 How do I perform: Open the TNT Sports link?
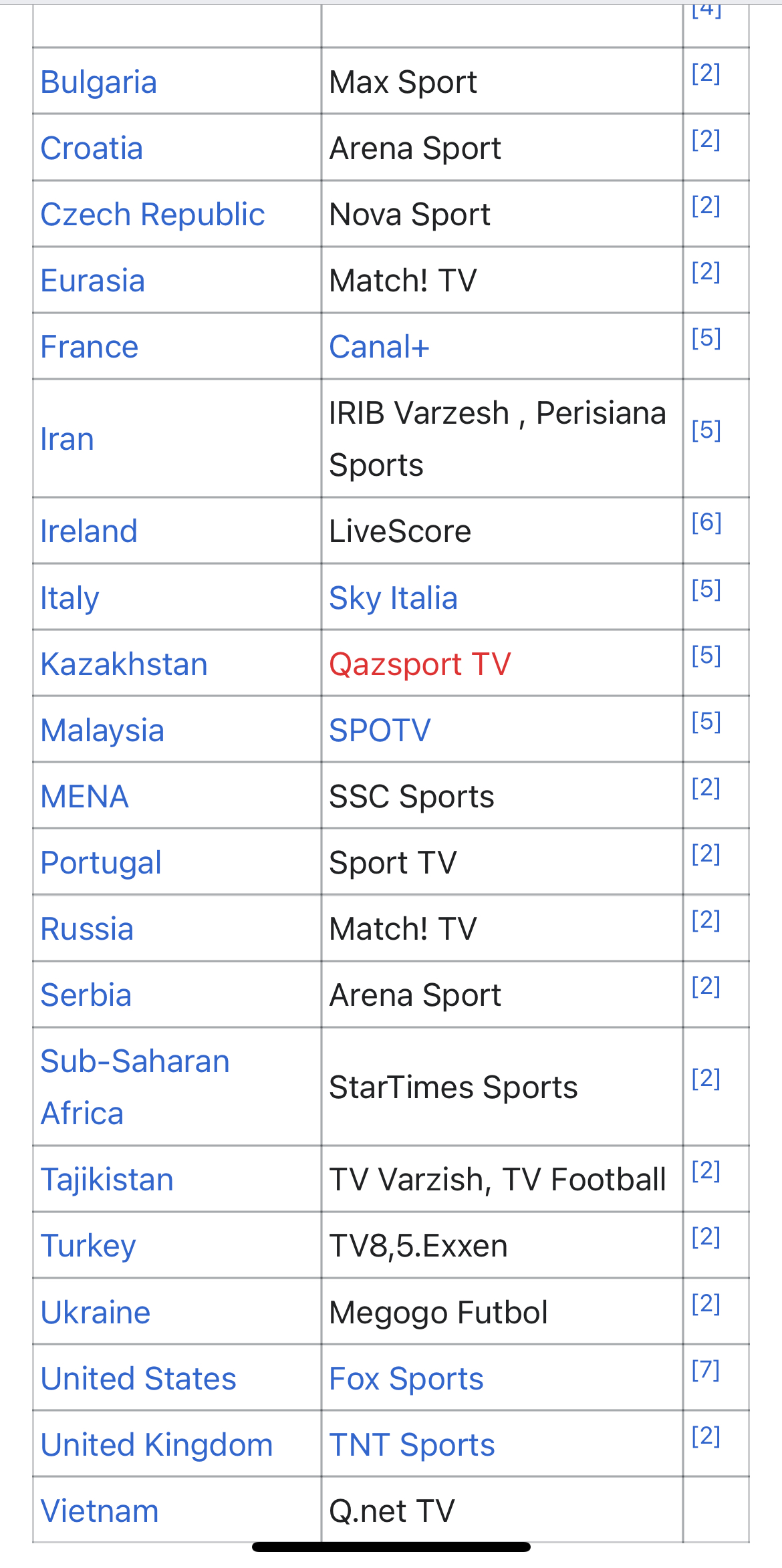click(412, 1445)
